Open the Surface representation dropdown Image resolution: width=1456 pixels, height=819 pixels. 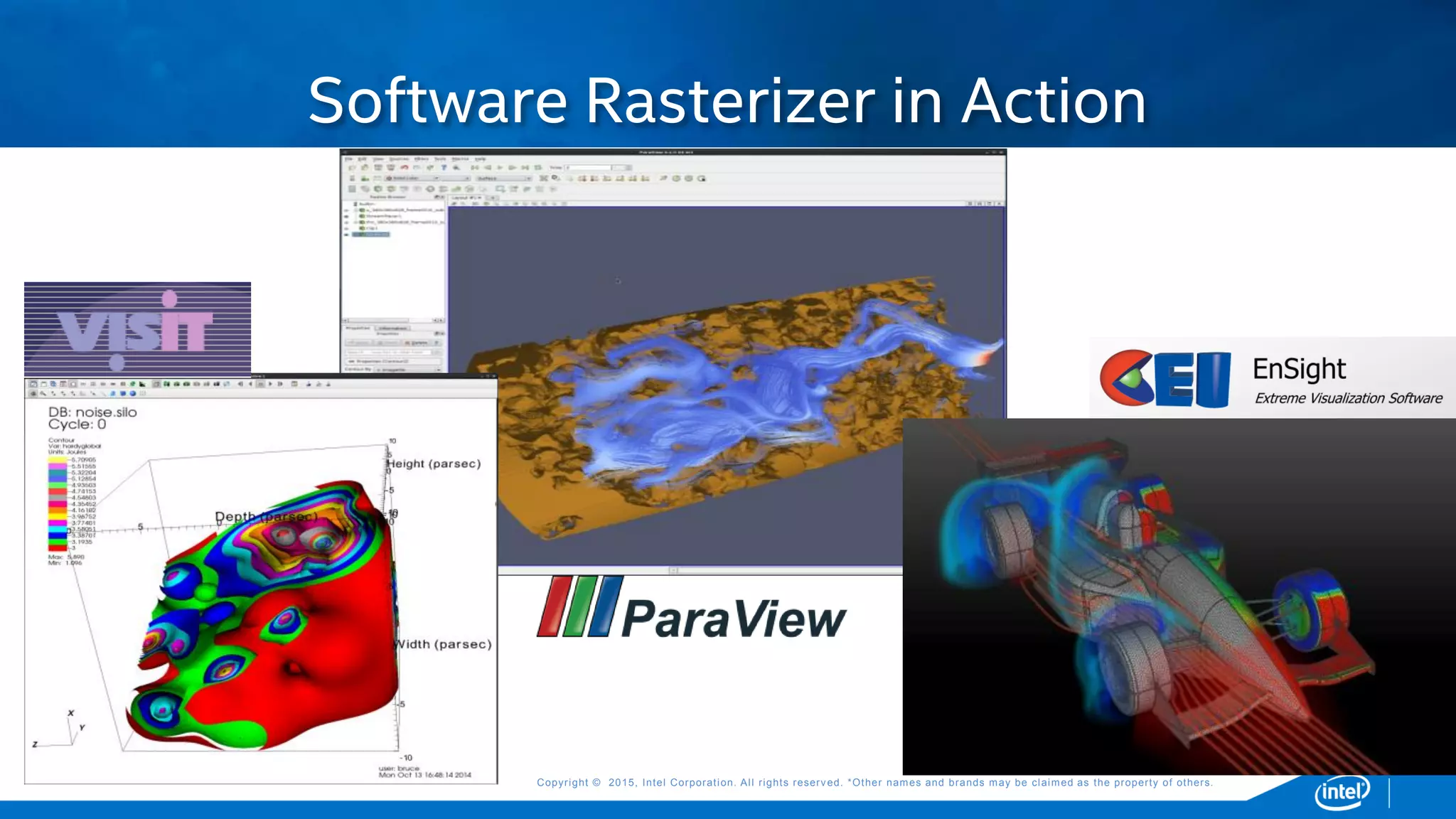(504, 178)
